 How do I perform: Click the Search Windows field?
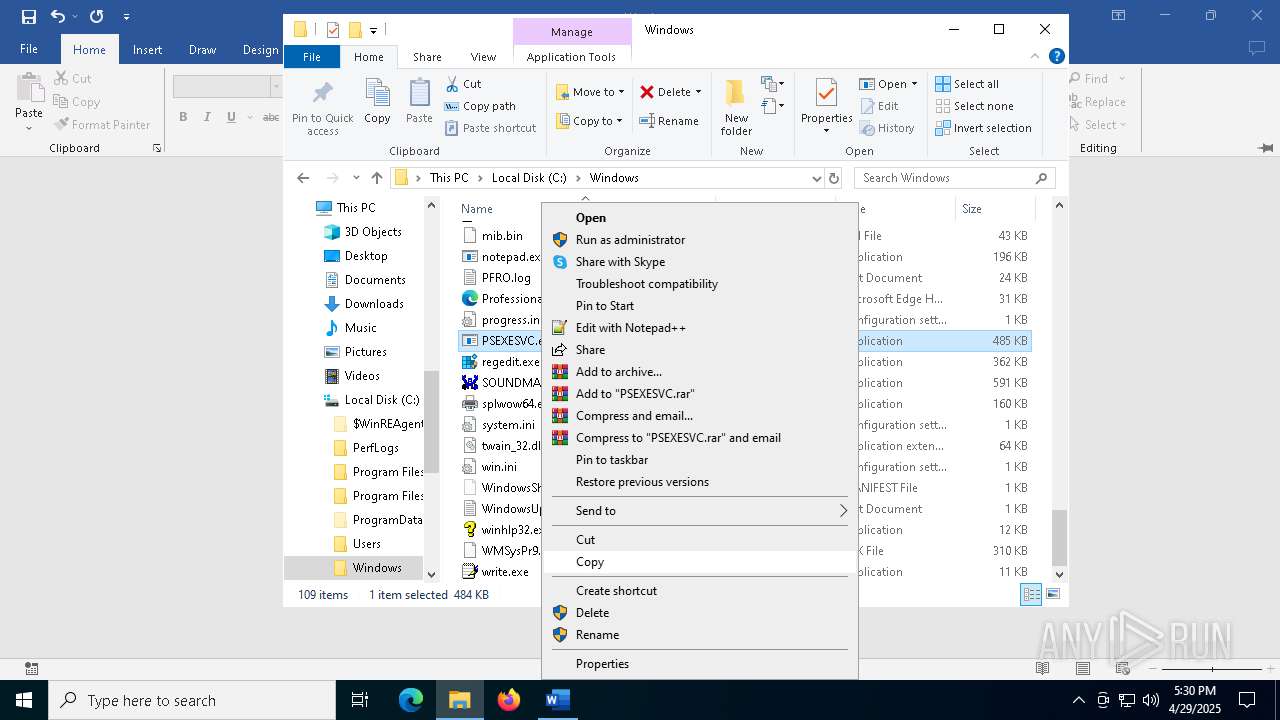point(946,178)
